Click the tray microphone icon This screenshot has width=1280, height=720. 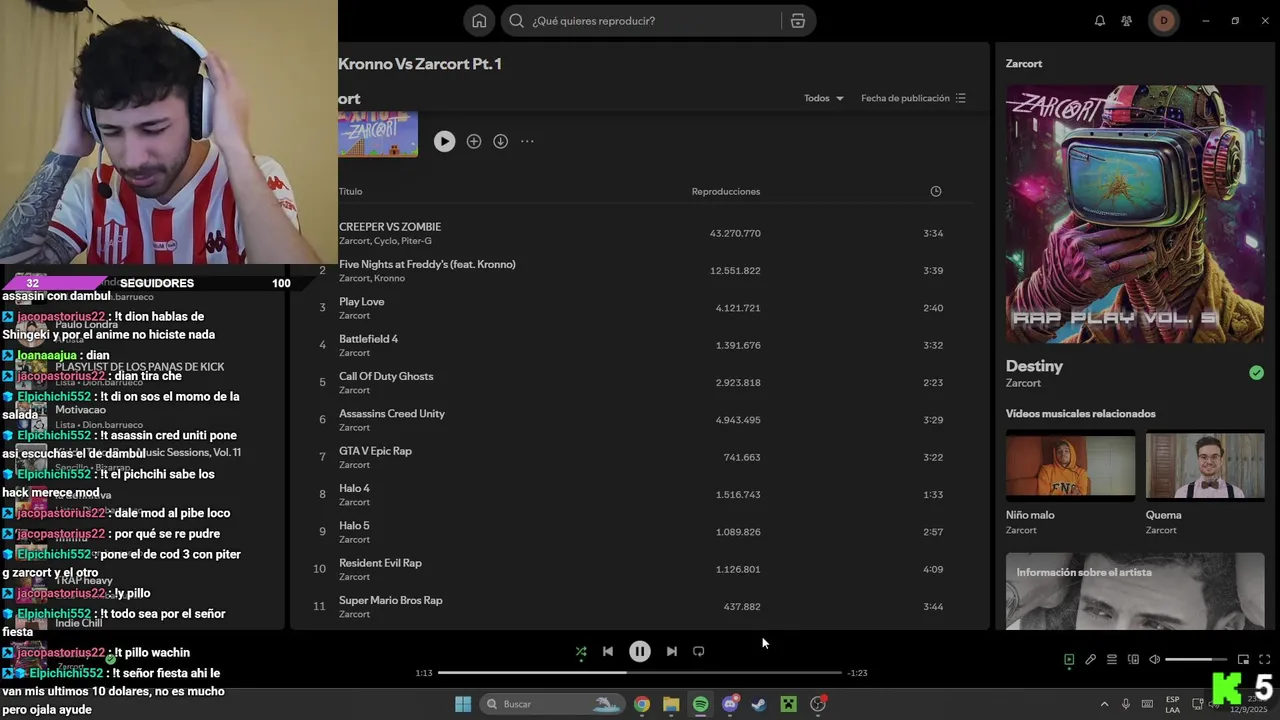pyautogui.click(x=1126, y=704)
